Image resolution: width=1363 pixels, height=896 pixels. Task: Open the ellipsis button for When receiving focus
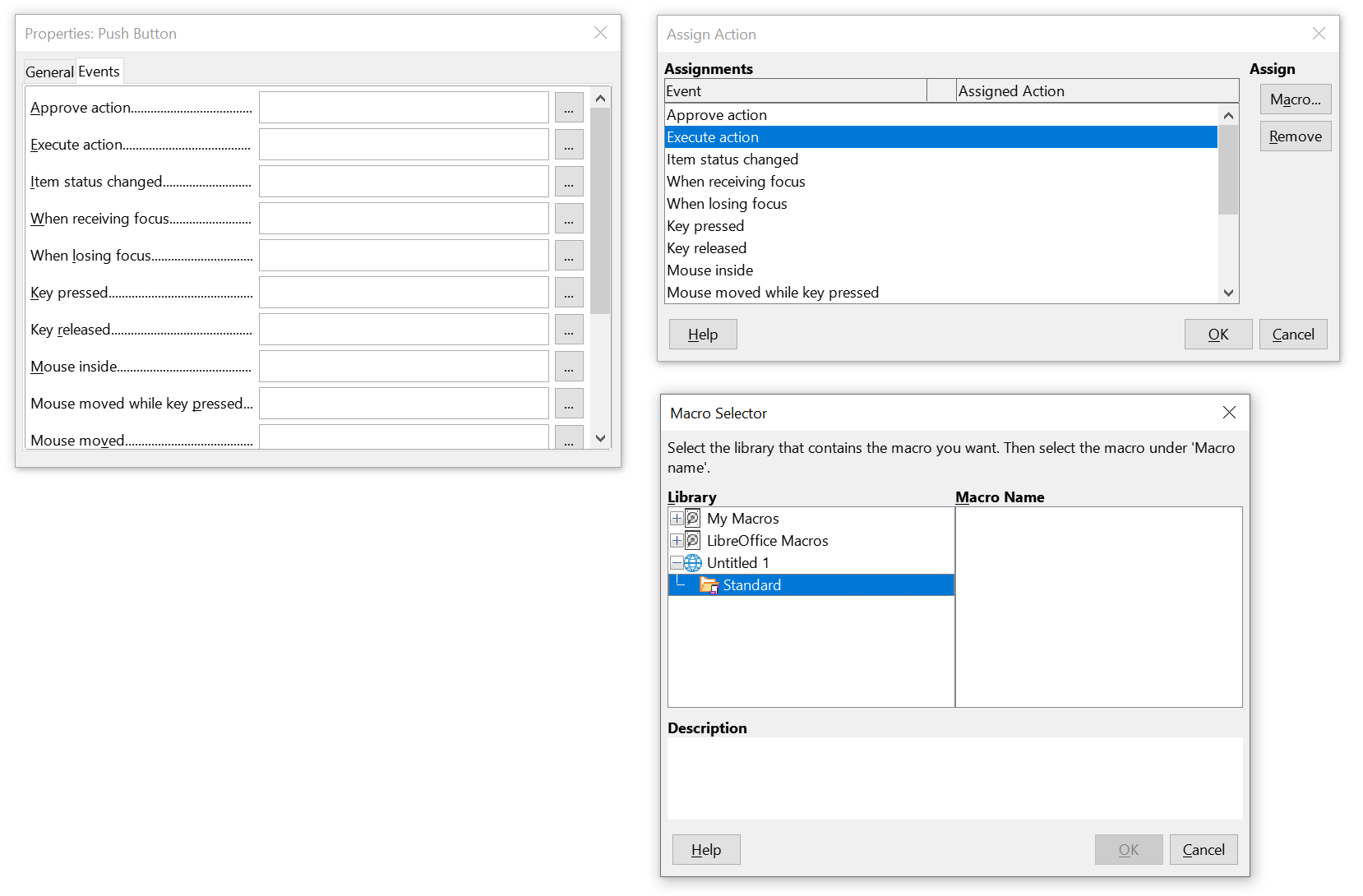click(569, 219)
